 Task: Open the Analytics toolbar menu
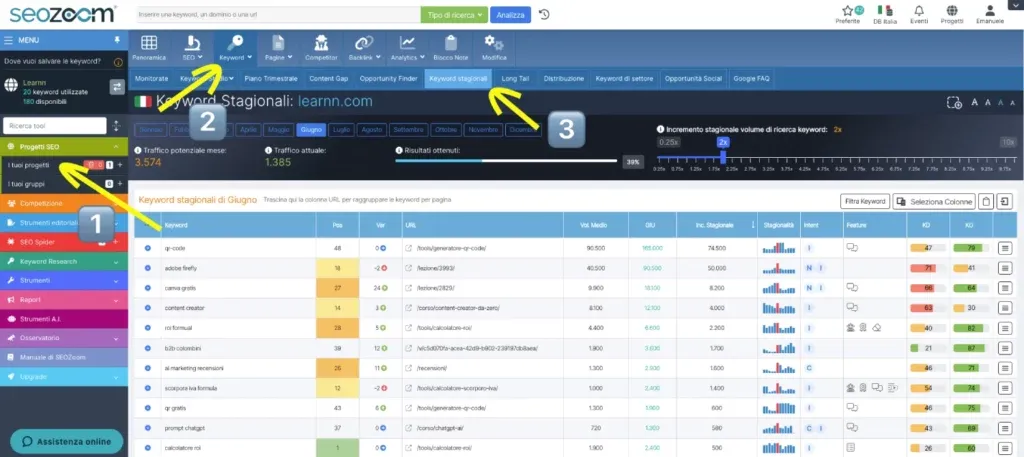coord(408,48)
